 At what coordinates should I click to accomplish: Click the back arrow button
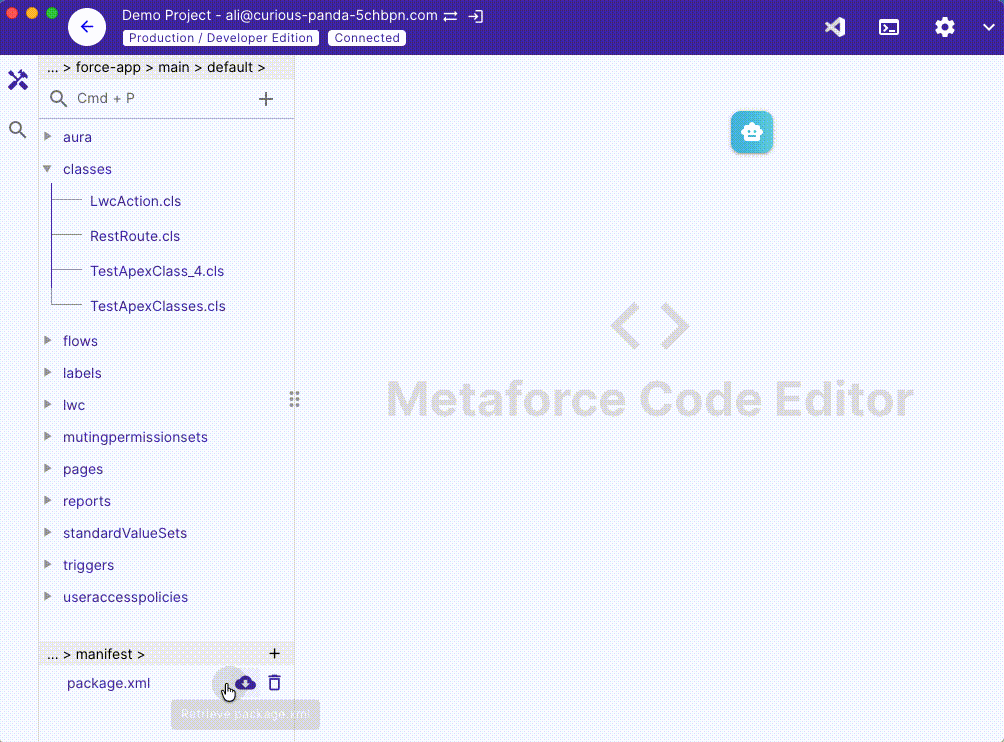87,27
